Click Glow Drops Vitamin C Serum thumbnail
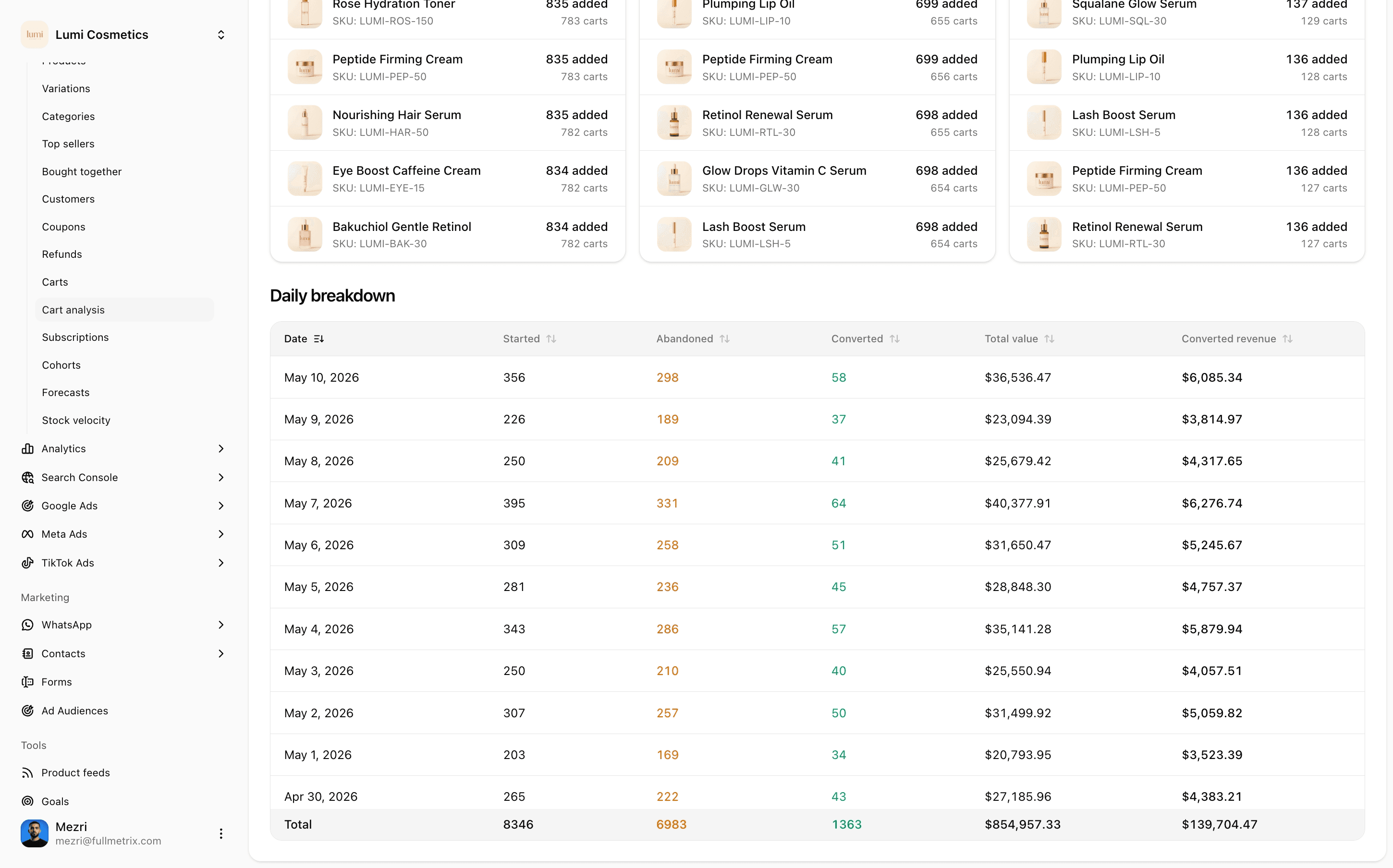Image resolution: width=1393 pixels, height=868 pixels. tap(674, 179)
